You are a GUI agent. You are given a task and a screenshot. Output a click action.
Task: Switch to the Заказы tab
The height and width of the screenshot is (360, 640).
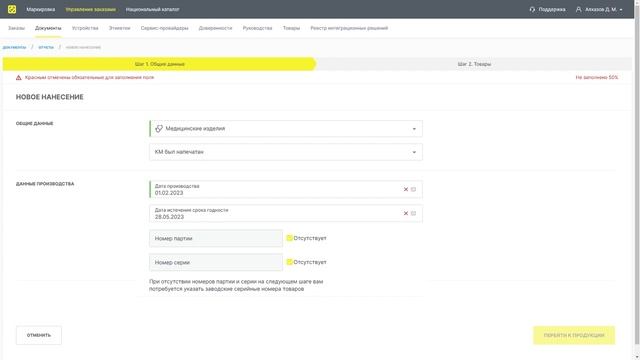coord(16,28)
